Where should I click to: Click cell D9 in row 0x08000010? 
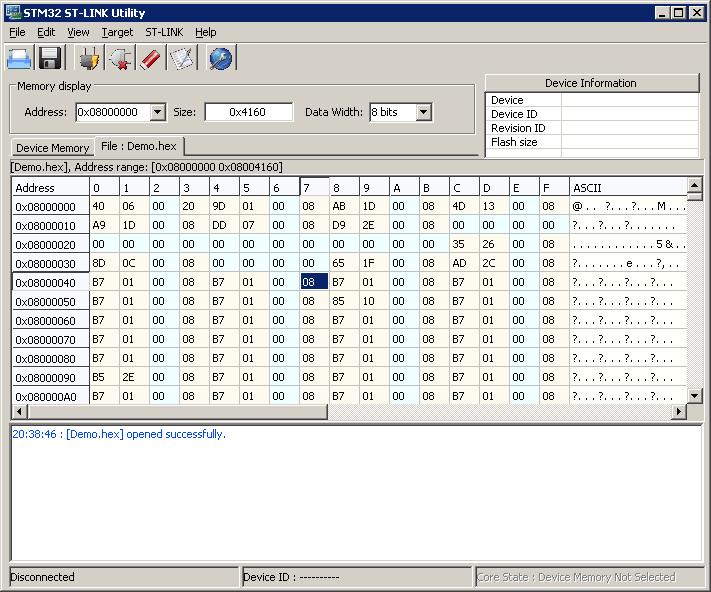[344, 225]
